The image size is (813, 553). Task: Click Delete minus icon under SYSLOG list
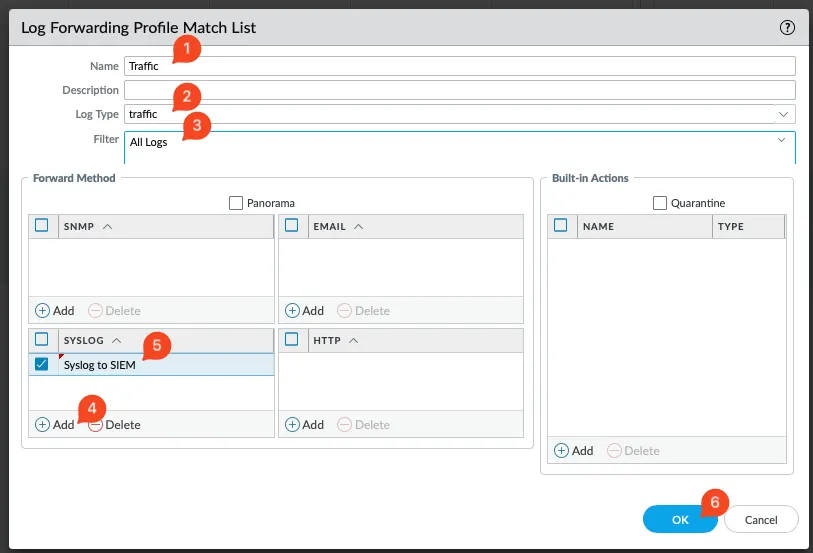[95, 424]
